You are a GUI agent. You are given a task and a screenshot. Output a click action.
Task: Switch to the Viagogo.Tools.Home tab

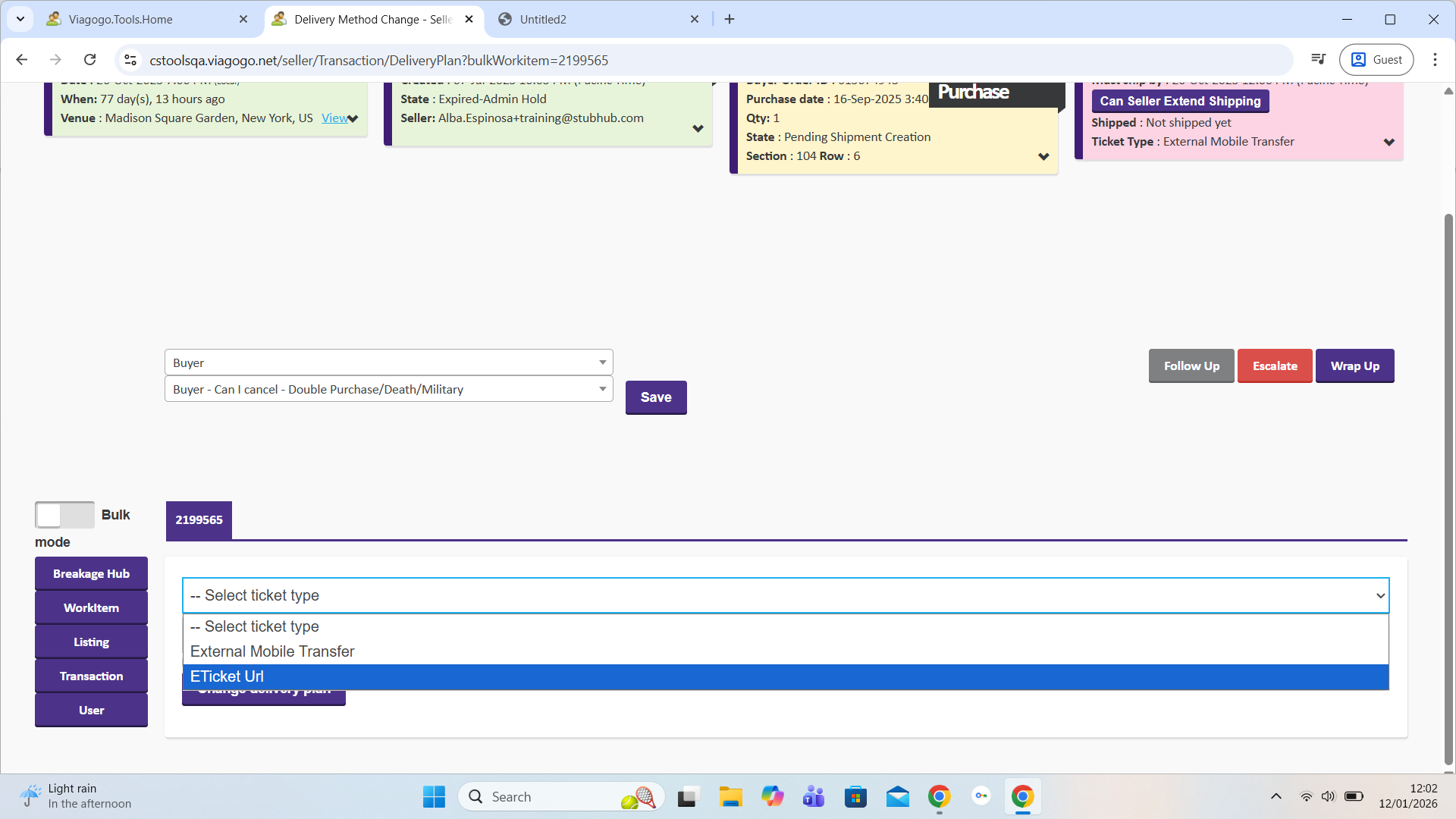[x=121, y=19]
